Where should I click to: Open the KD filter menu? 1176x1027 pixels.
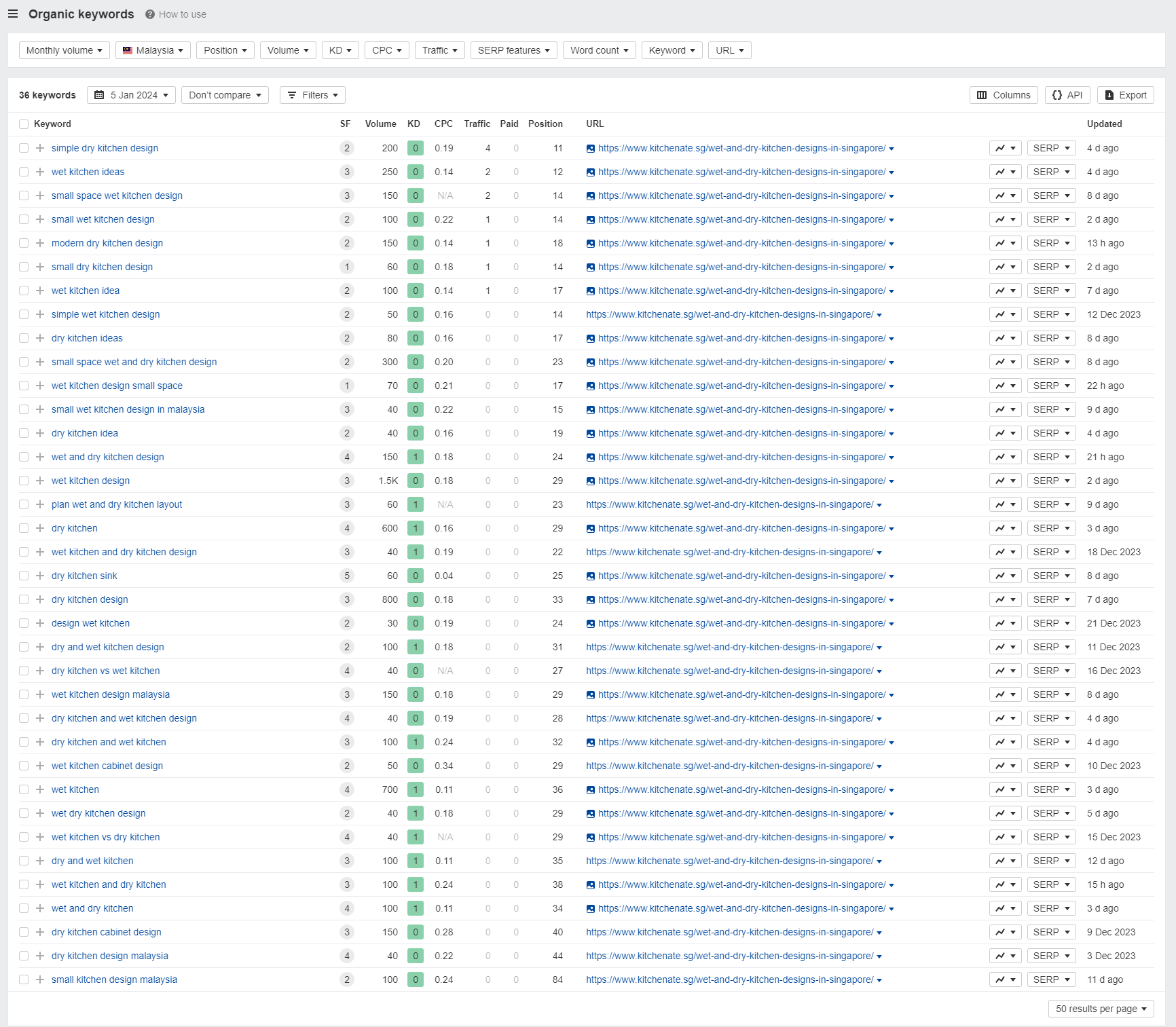(x=340, y=50)
